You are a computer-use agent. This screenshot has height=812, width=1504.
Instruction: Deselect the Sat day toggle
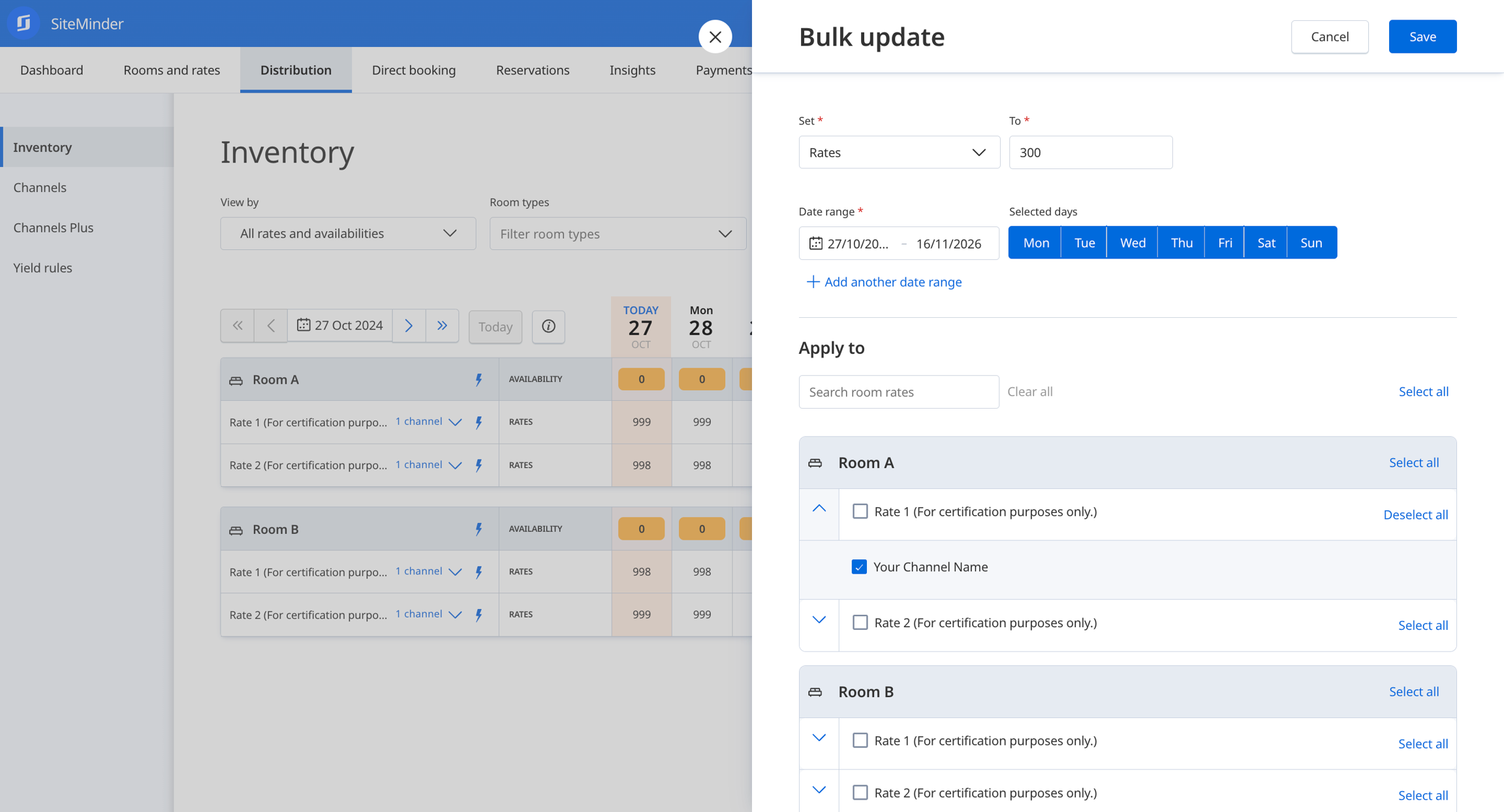tap(1266, 243)
